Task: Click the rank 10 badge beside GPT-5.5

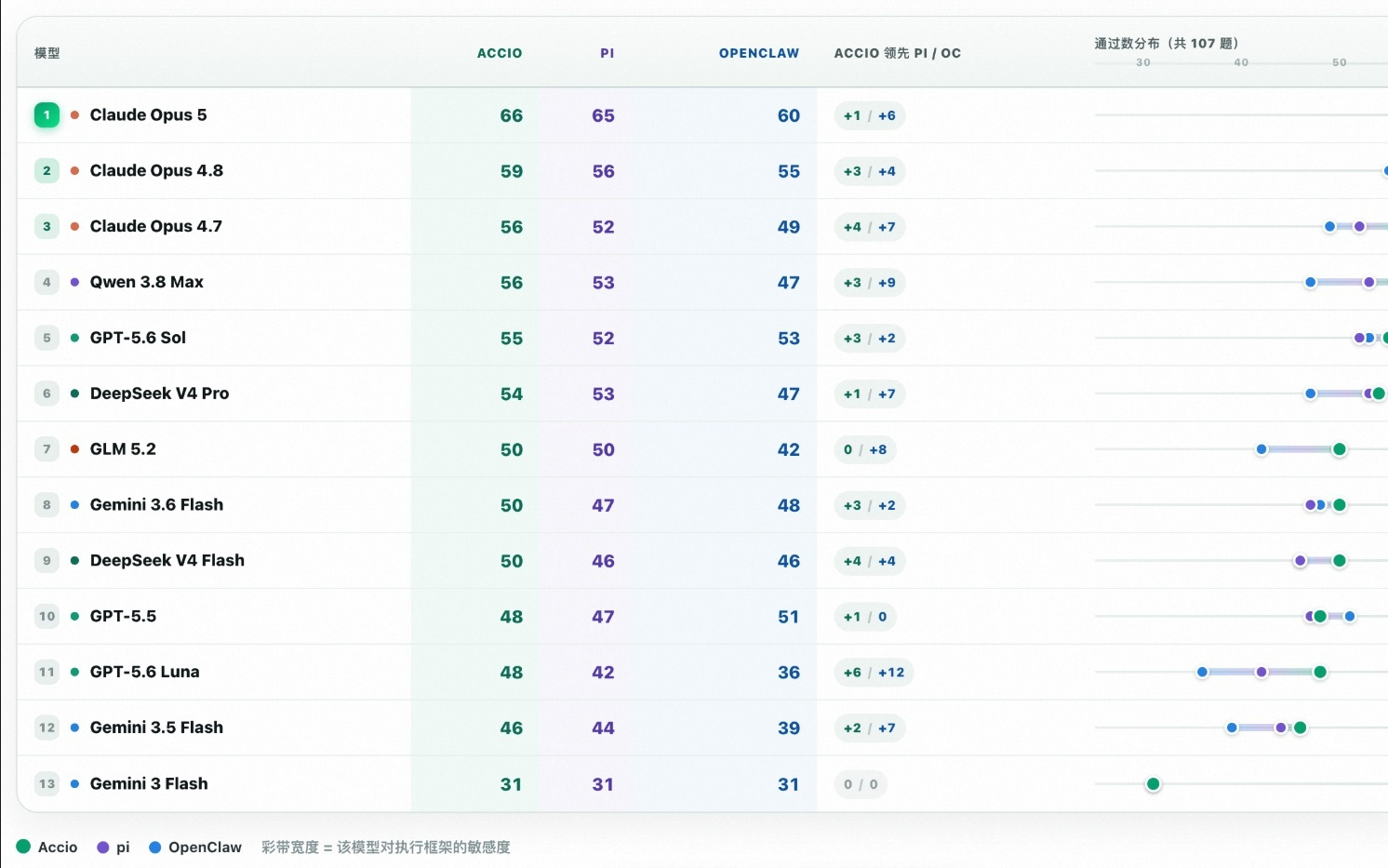Action: (x=47, y=617)
